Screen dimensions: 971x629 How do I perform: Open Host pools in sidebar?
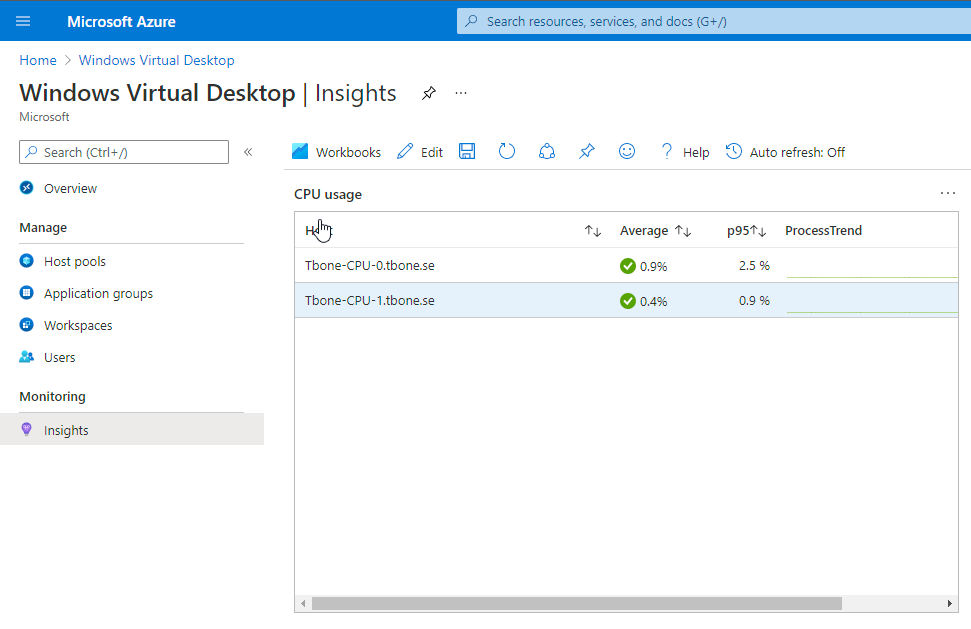point(75,261)
